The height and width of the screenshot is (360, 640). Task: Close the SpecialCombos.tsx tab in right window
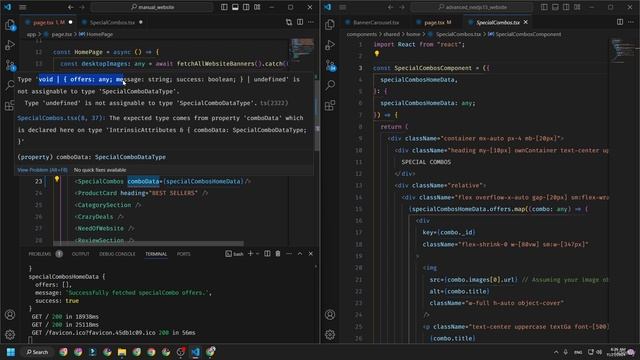[526, 22]
